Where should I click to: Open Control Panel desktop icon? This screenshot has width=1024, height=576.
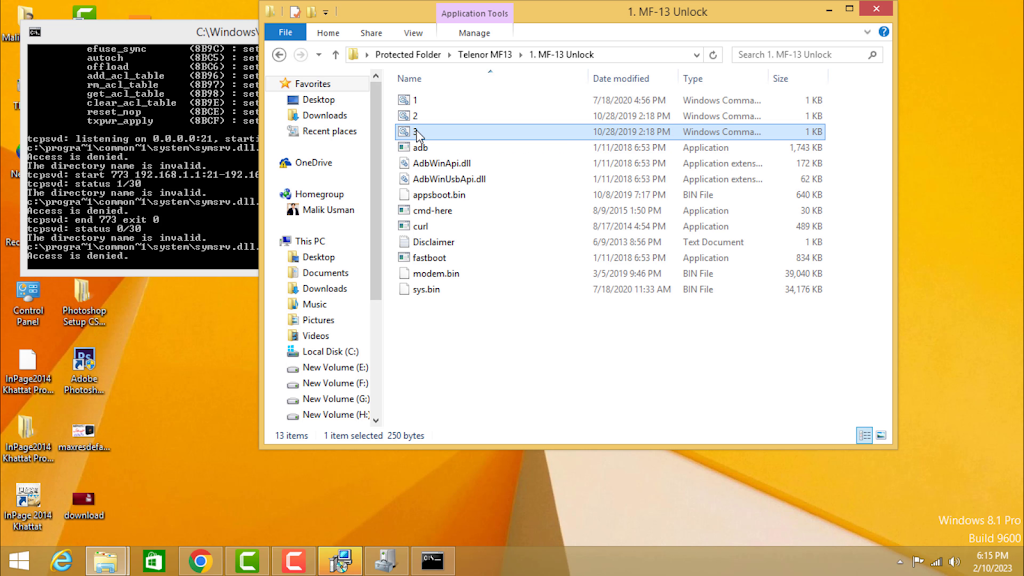click(x=28, y=304)
